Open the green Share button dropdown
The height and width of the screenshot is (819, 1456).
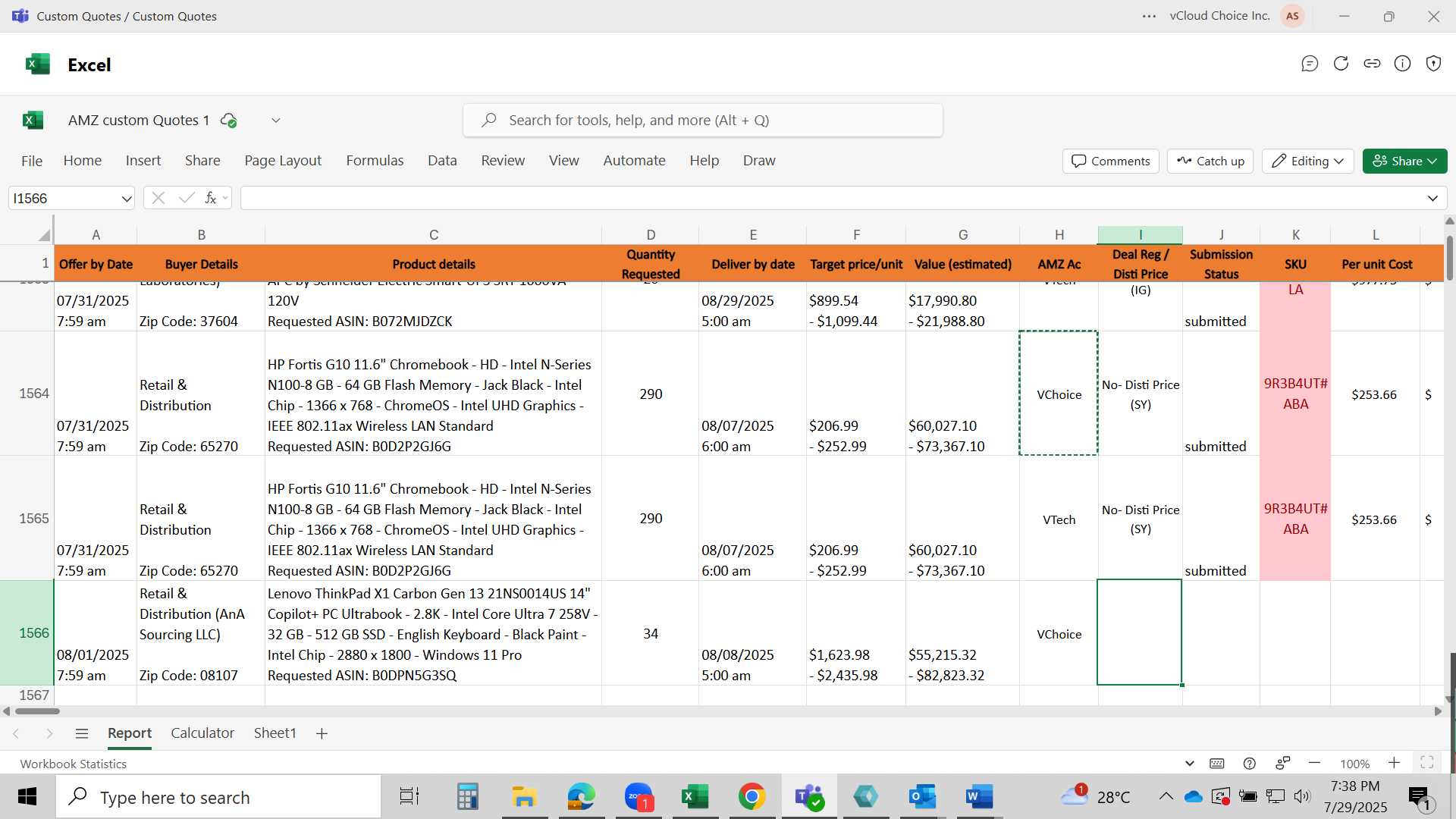point(1404,161)
